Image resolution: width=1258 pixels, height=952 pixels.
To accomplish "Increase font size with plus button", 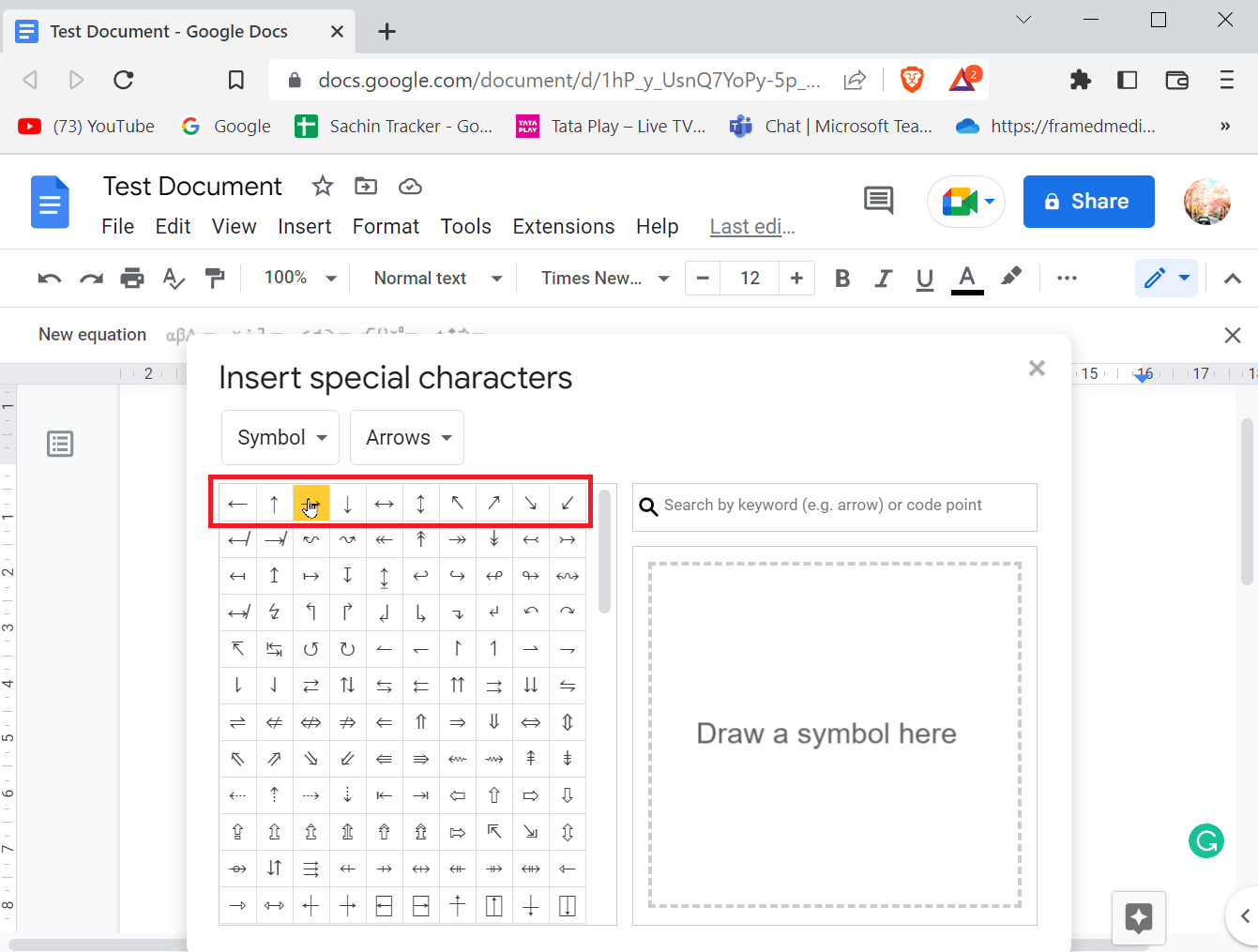I will tap(796, 278).
